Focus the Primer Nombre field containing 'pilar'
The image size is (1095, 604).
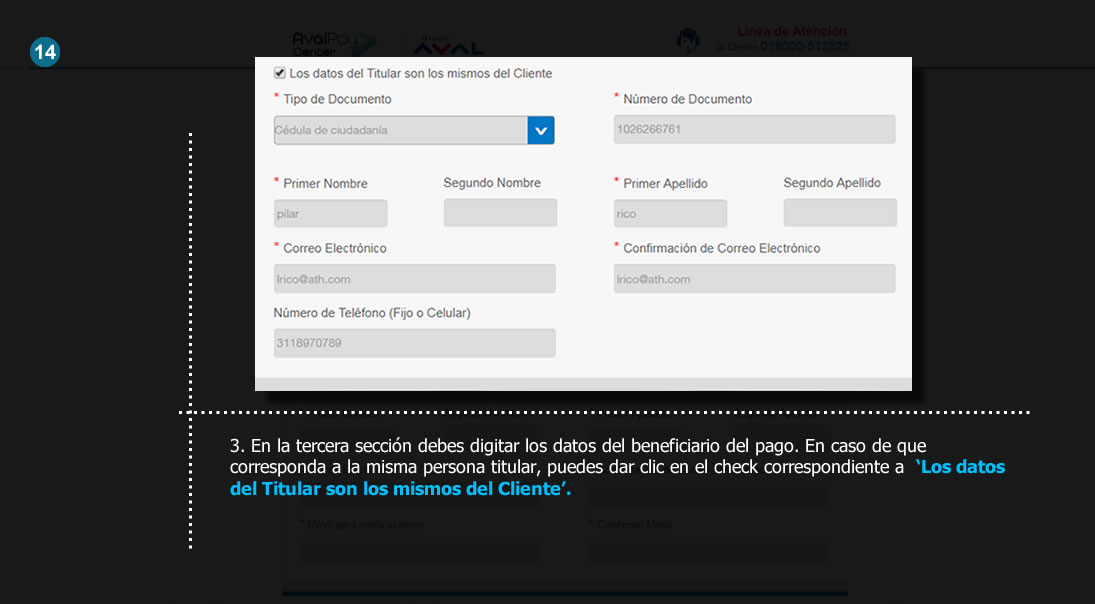coord(330,213)
